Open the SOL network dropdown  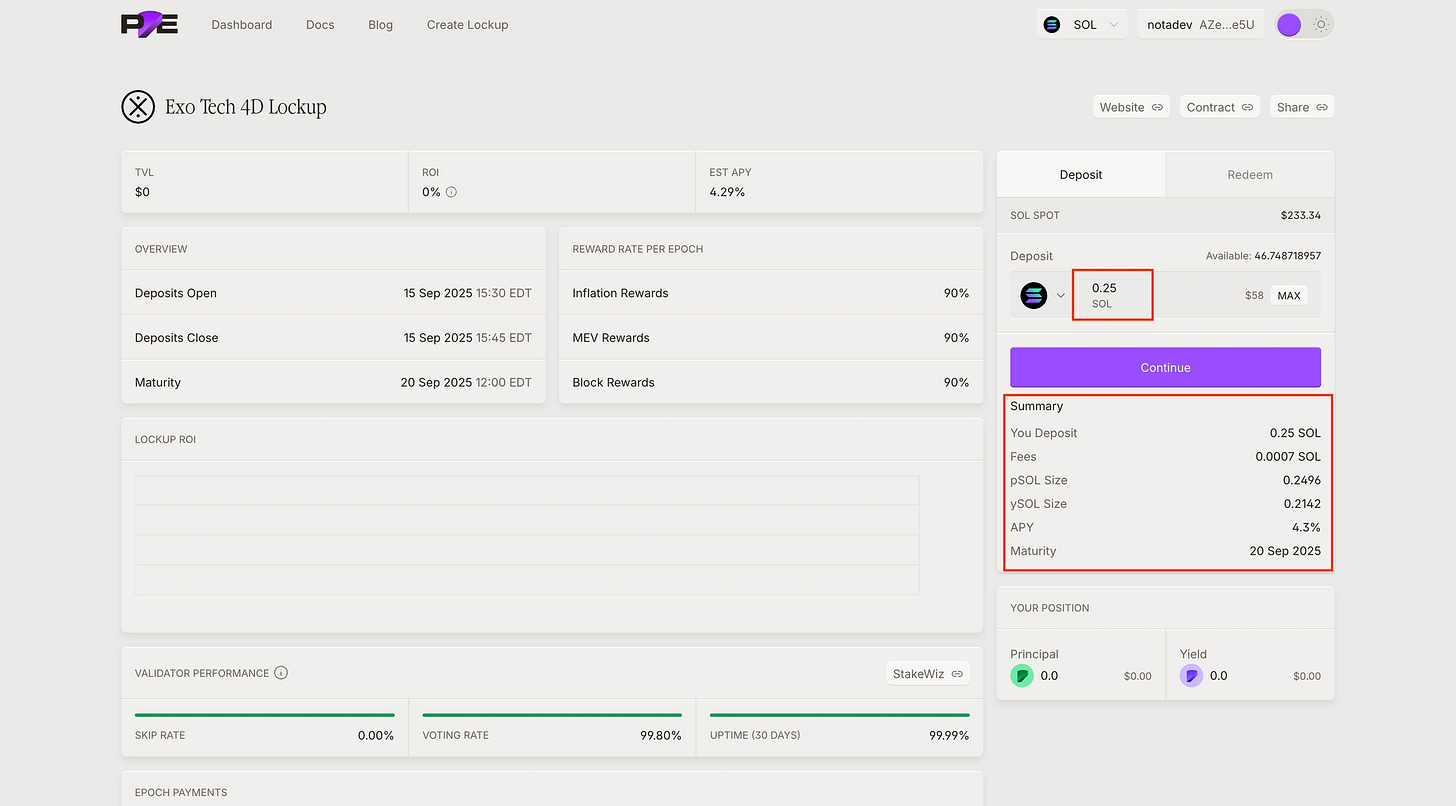(x=1081, y=25)
